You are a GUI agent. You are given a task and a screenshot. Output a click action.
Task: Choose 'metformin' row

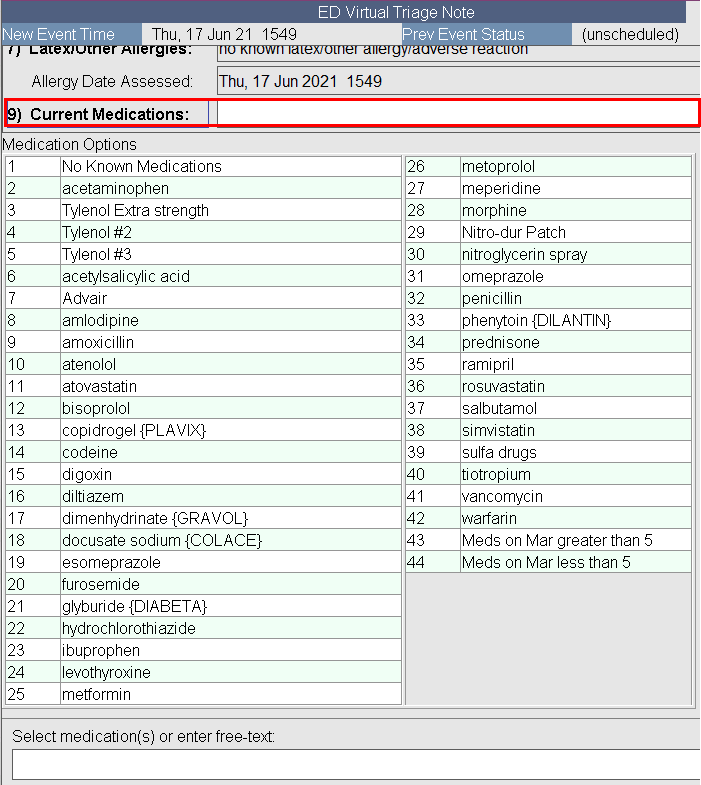203,695
